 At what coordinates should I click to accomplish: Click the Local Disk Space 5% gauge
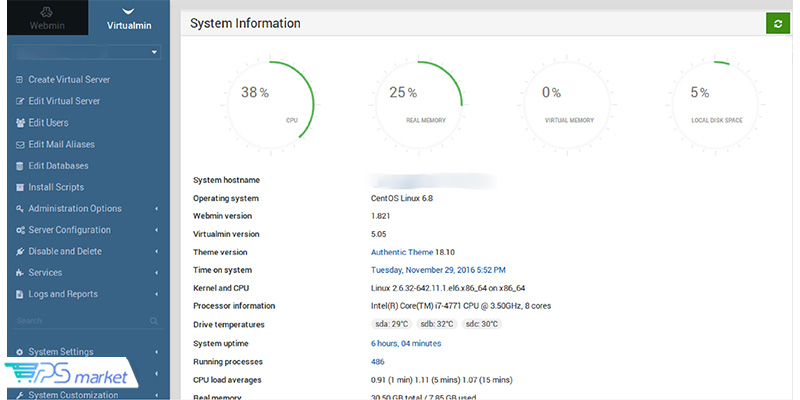(715, 105)
